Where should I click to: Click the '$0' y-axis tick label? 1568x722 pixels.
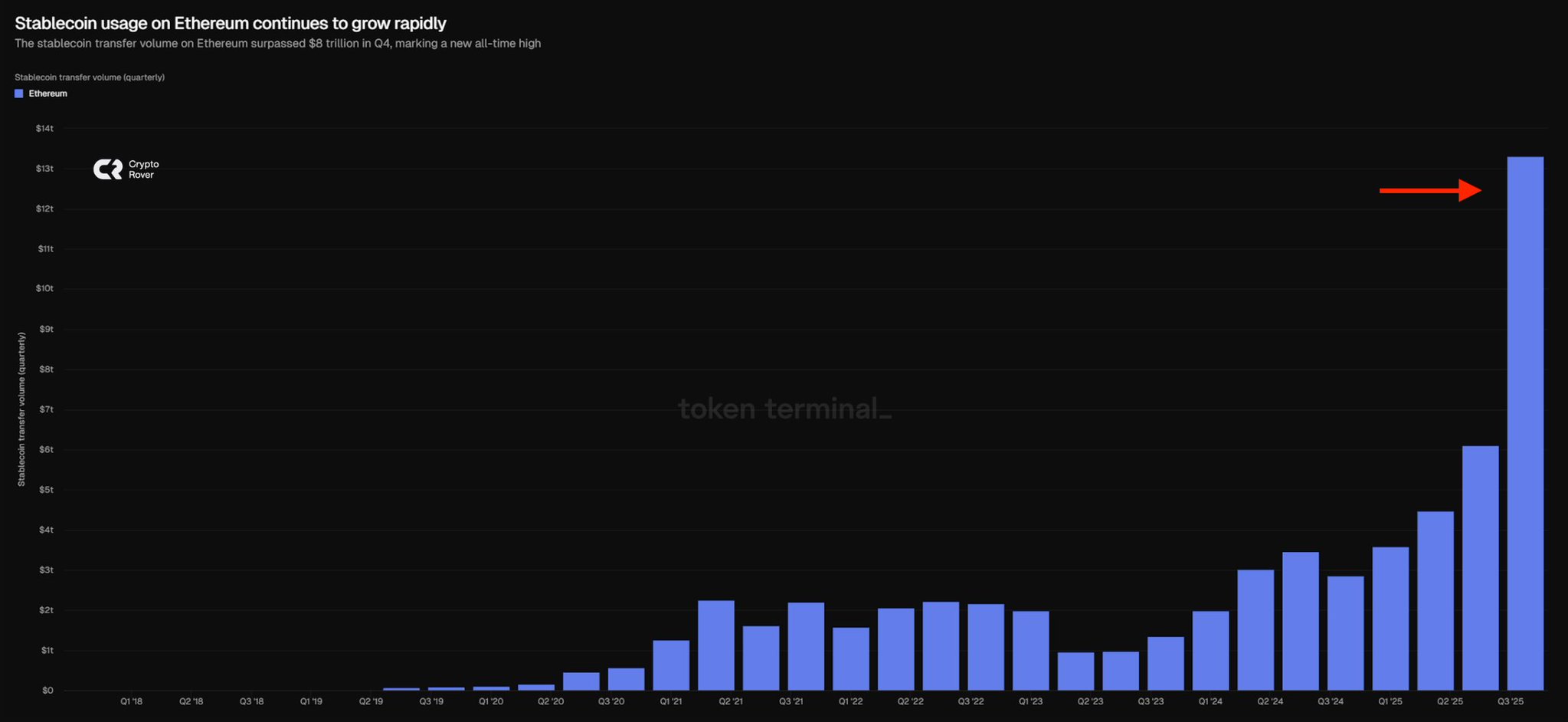pos(48,691)
